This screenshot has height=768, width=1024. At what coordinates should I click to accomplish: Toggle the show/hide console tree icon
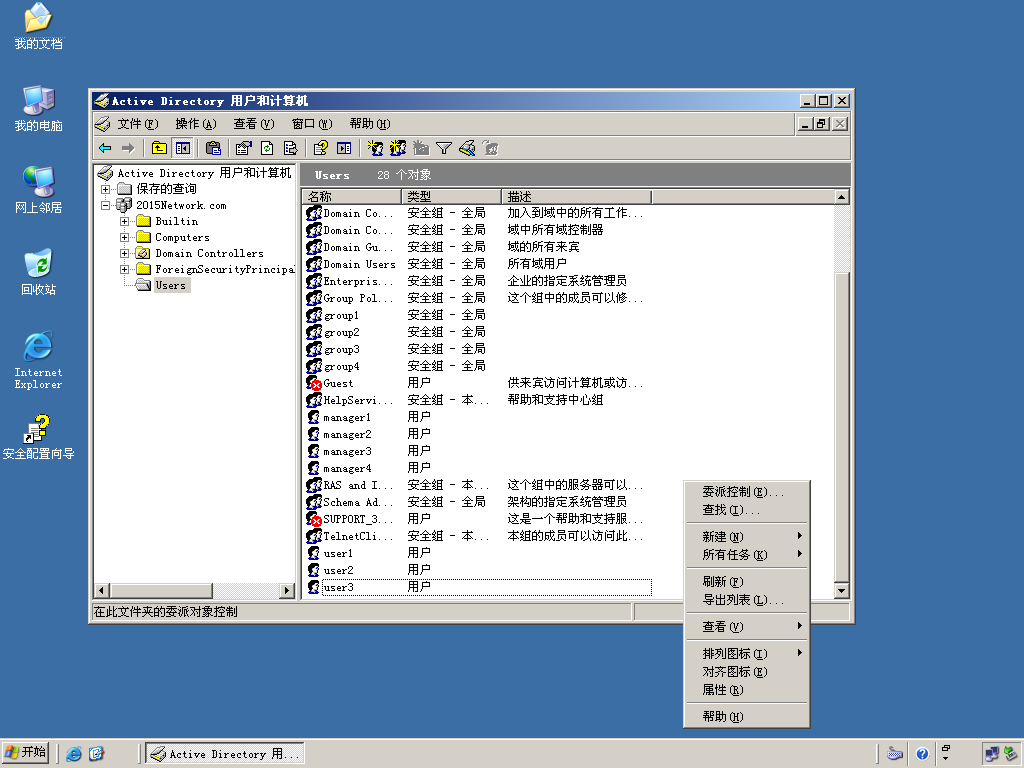coord(183,148)
